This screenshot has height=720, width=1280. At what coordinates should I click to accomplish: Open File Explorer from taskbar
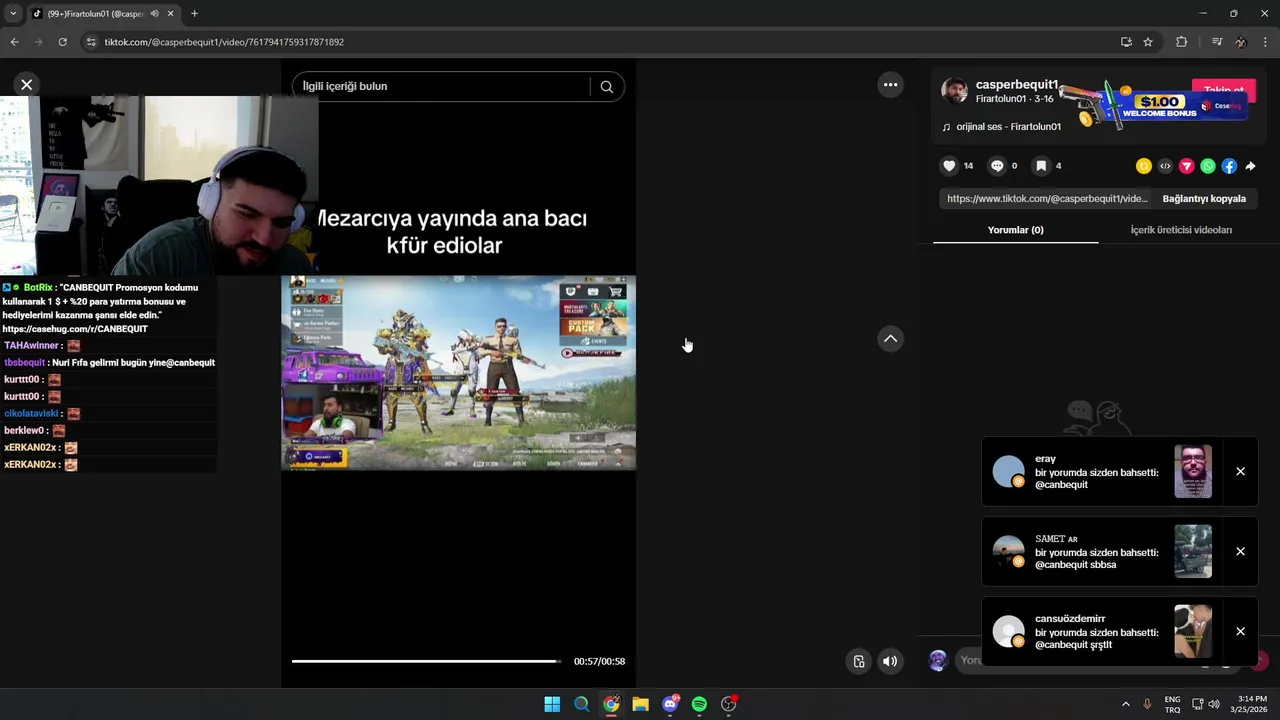640,704
